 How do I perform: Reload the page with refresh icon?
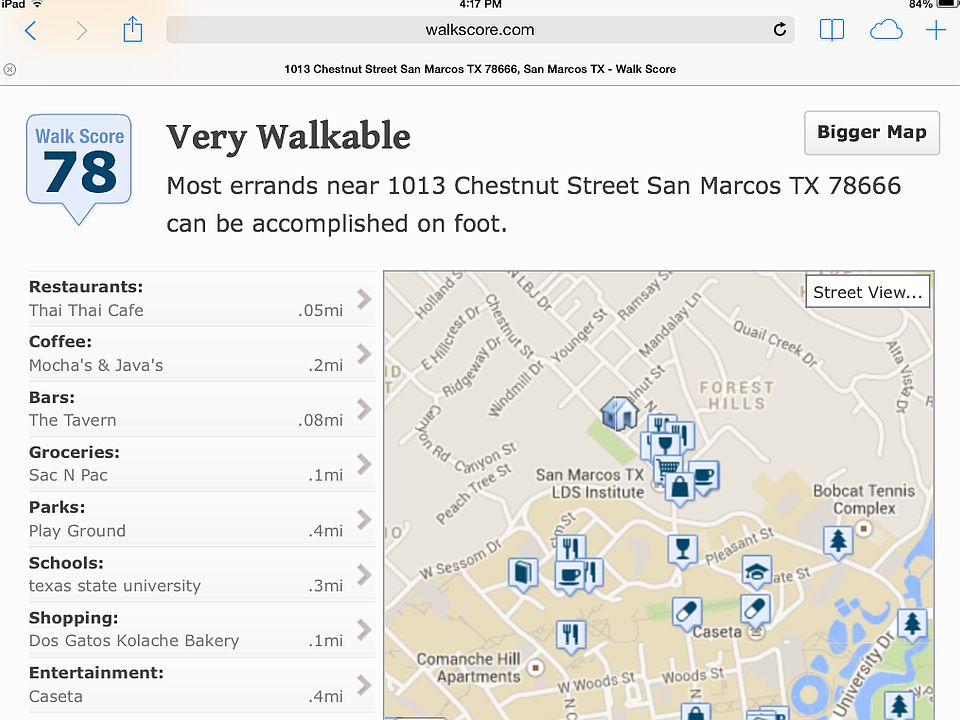(779, 29)
